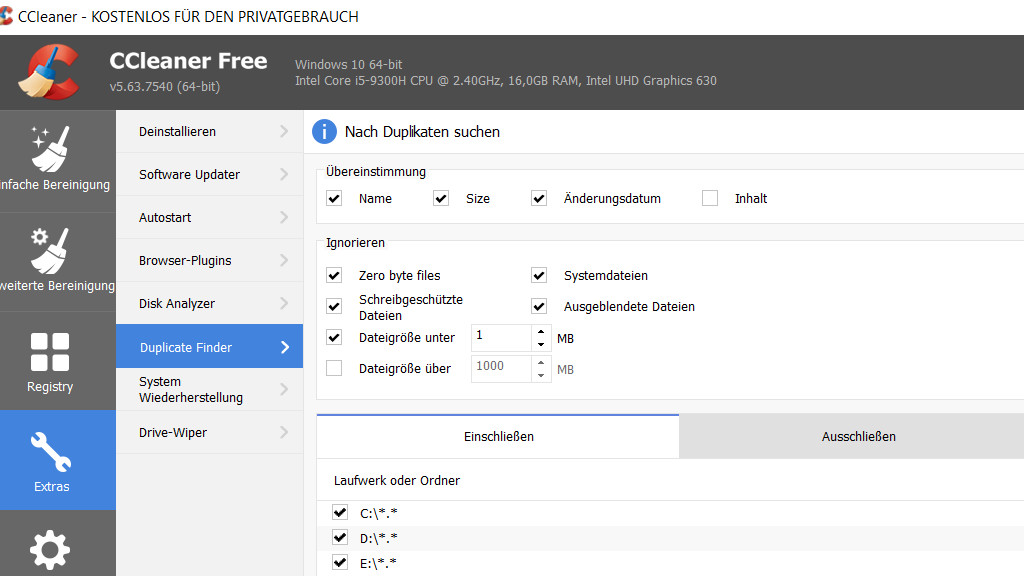Click the CCleaner logo in the header

click(50, 72)
